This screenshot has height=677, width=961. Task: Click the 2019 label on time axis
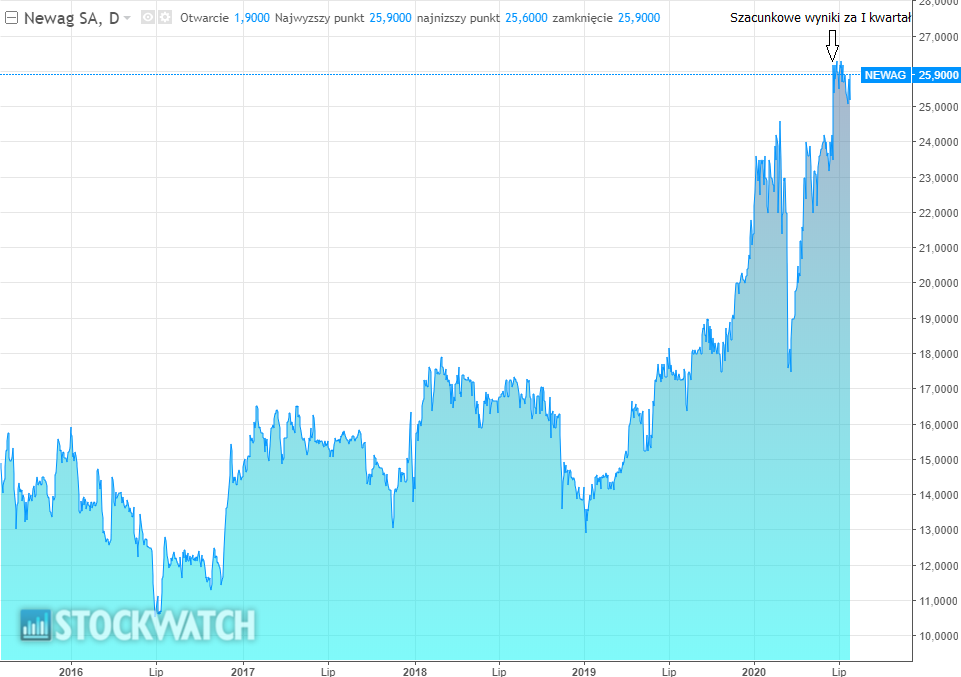pyautogui.click(x=583, y=671)
